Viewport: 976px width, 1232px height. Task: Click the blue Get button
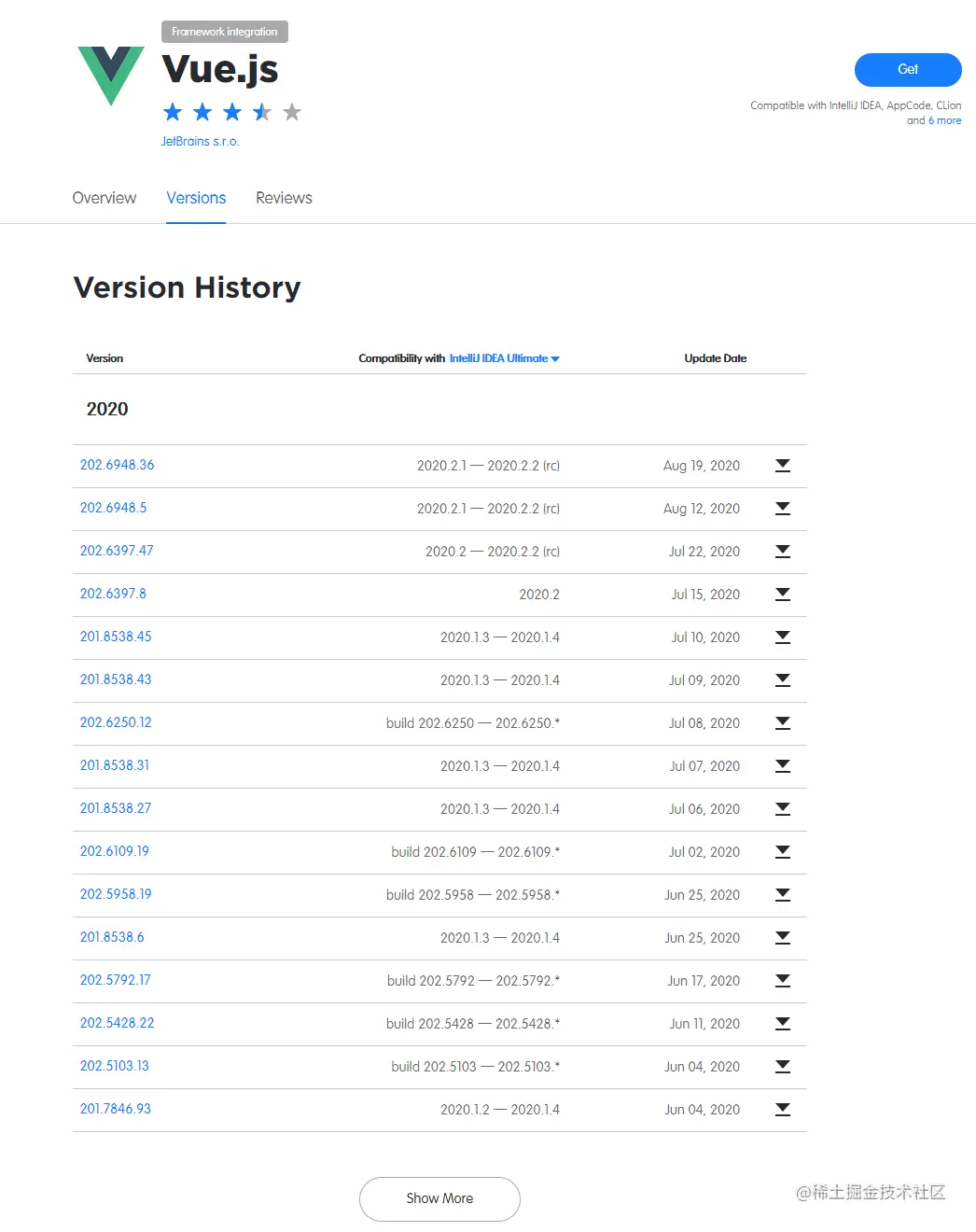pyautogui.click(x=908, y=70)
